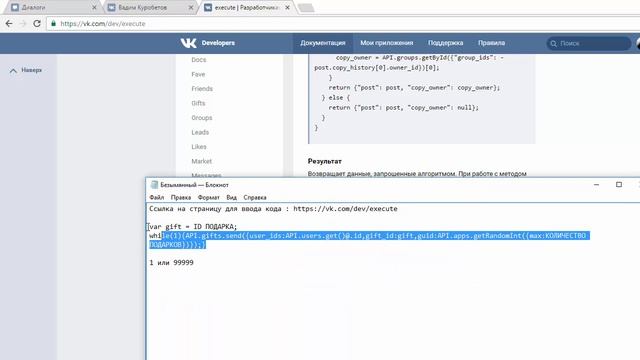Select the execute | Разработчикам tab
Viewport: 640px width, 360px height.
[246, 8]
